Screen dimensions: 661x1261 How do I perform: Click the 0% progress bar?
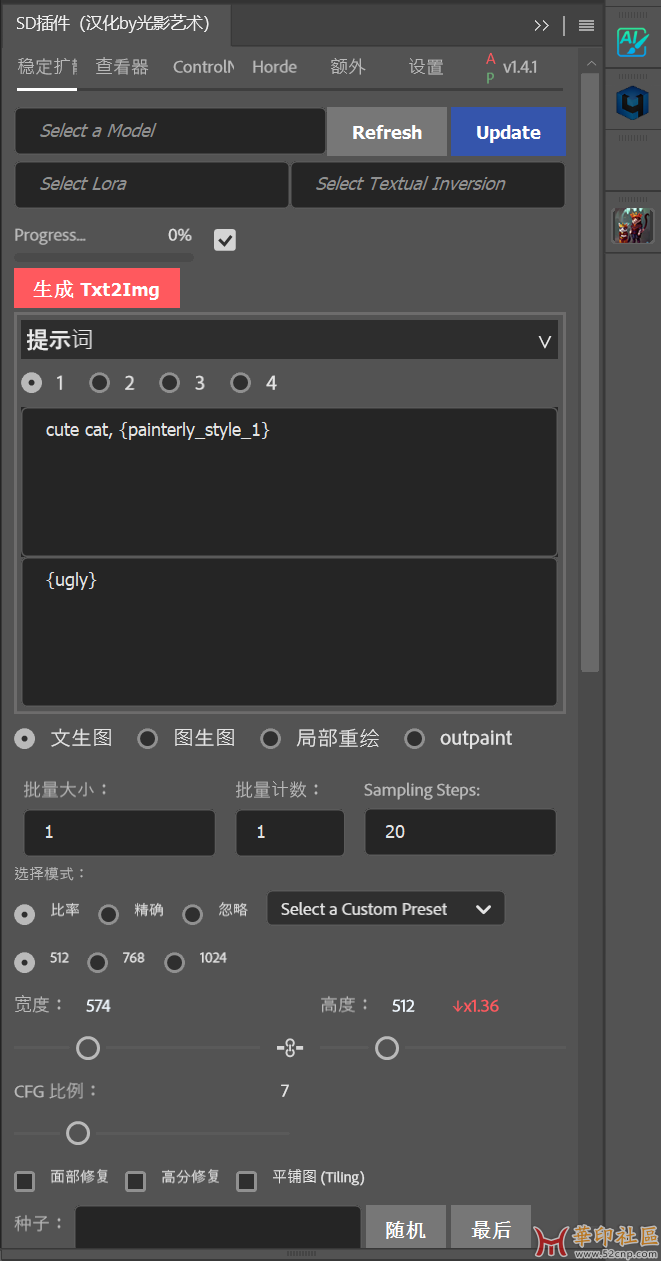104,258
